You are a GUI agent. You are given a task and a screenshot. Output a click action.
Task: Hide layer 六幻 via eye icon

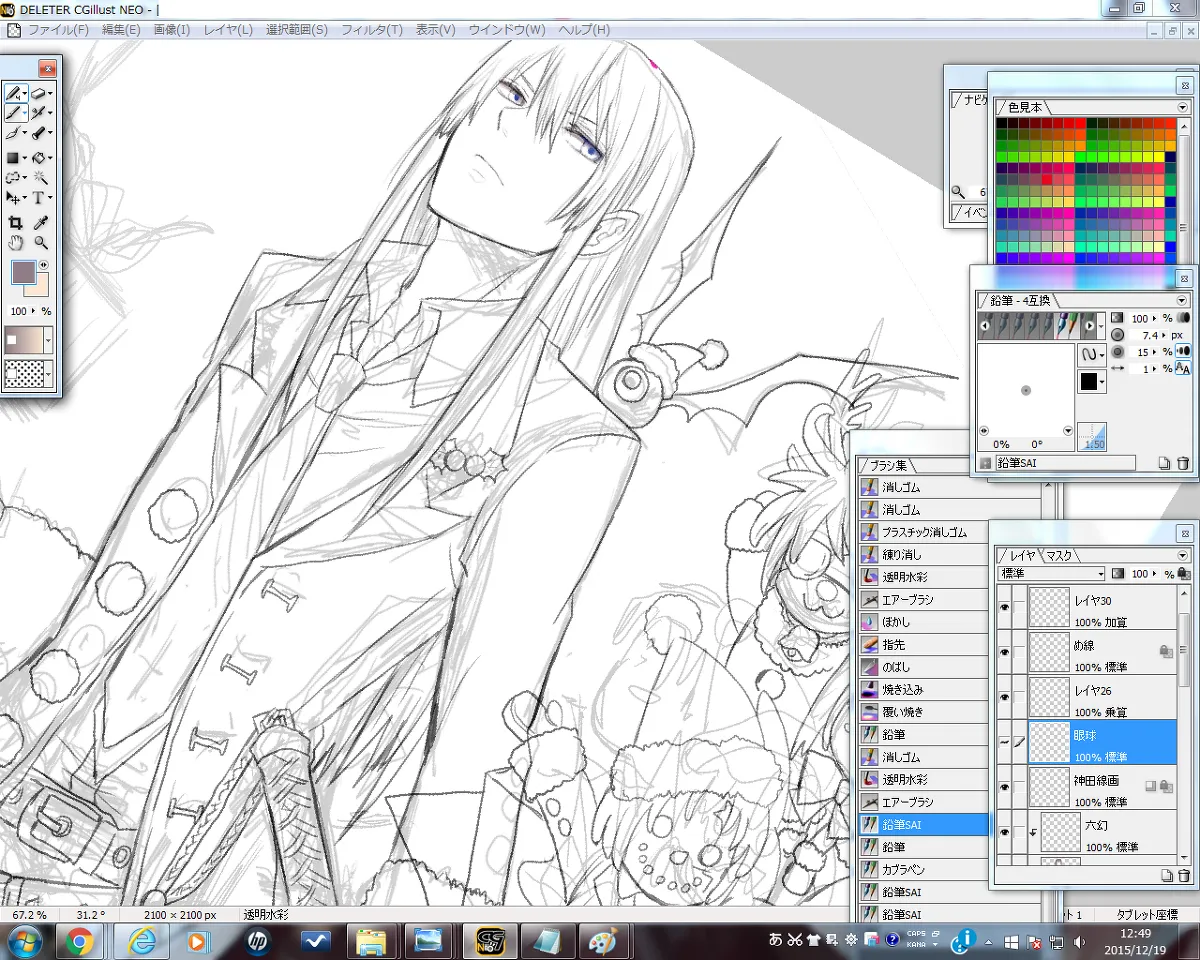[1004, 832]
